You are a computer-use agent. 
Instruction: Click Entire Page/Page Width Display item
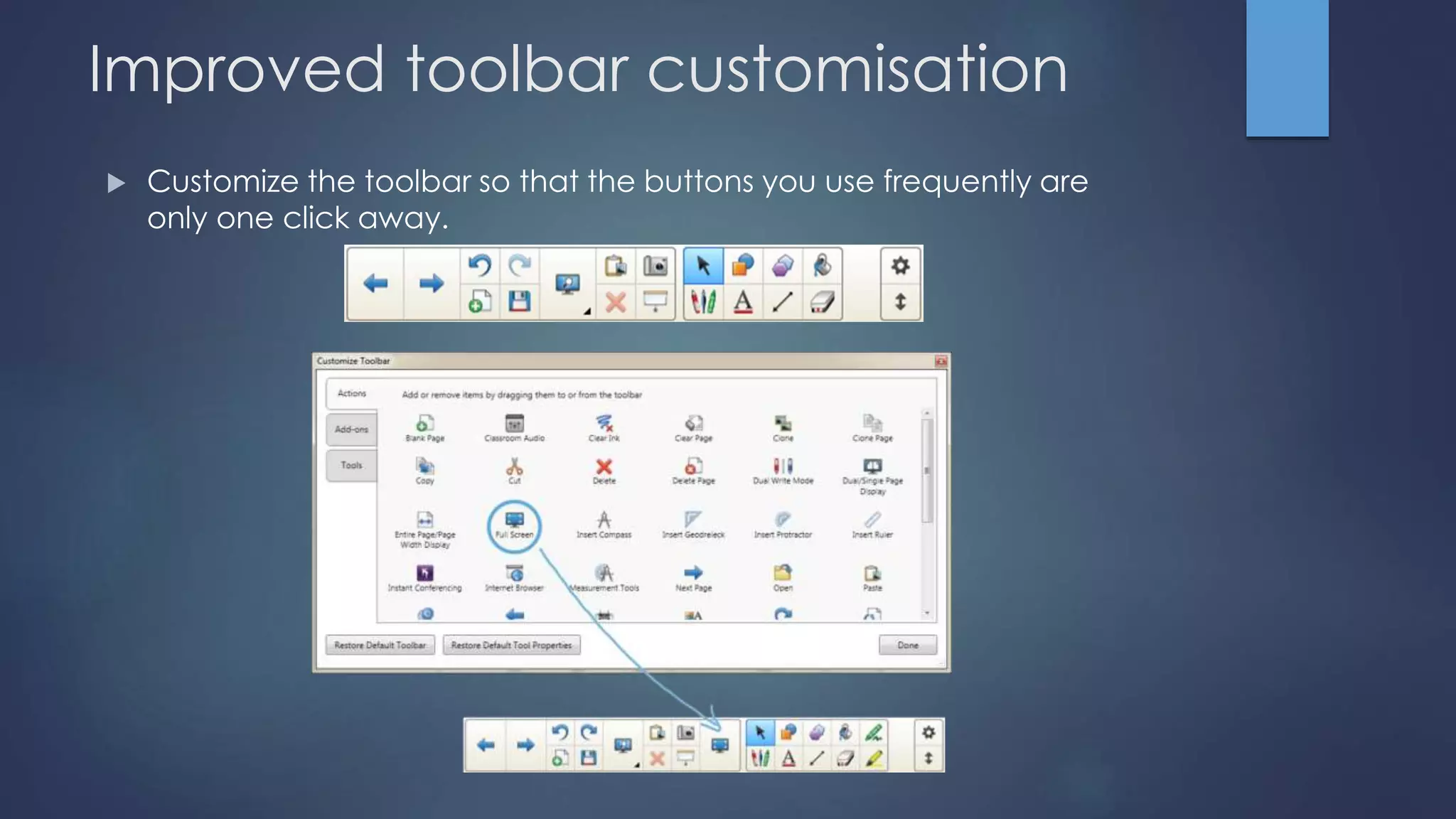[425, 530]
